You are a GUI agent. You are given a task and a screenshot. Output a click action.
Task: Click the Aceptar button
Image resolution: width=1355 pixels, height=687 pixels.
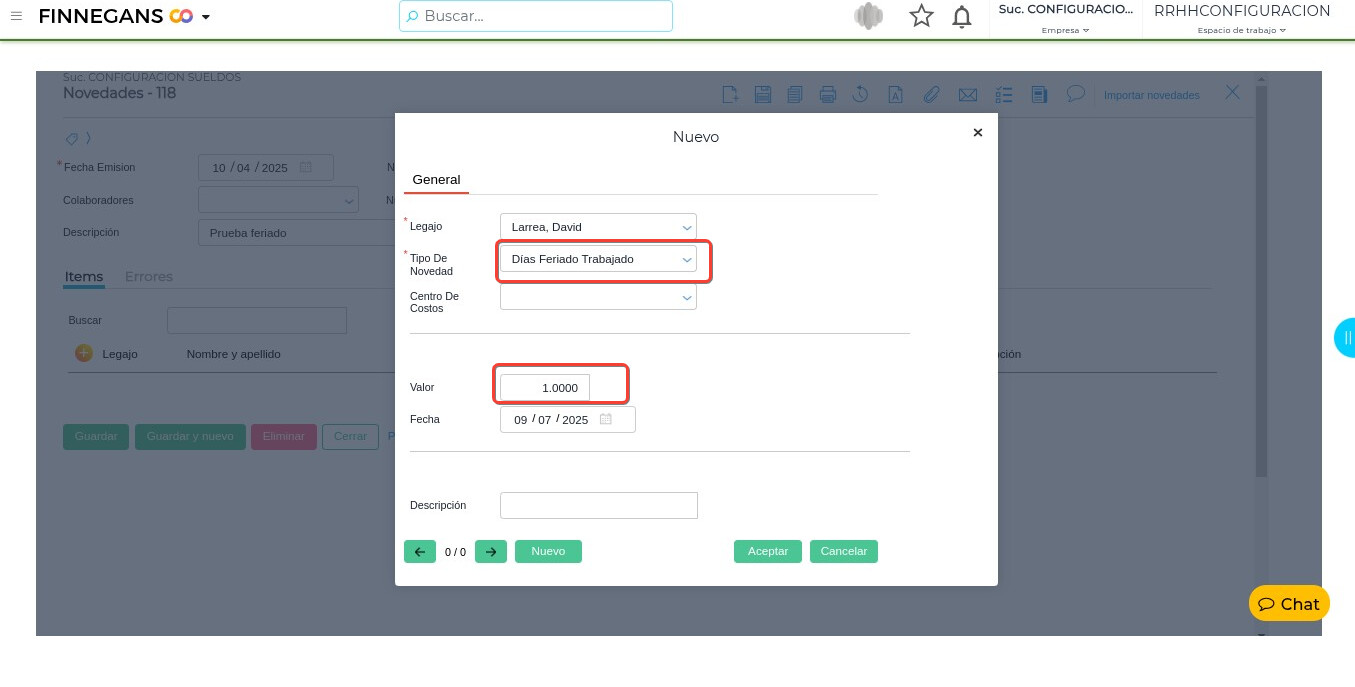click(x=768, y=551)
